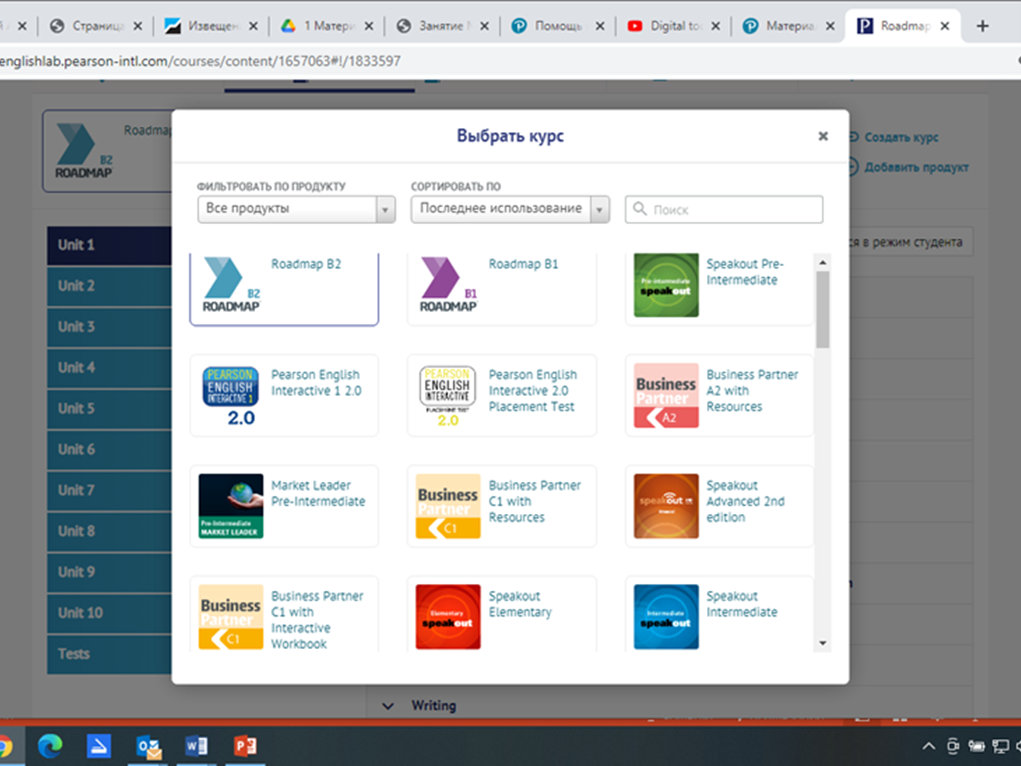Click Speakout Elementary title text

pos(520,604)
